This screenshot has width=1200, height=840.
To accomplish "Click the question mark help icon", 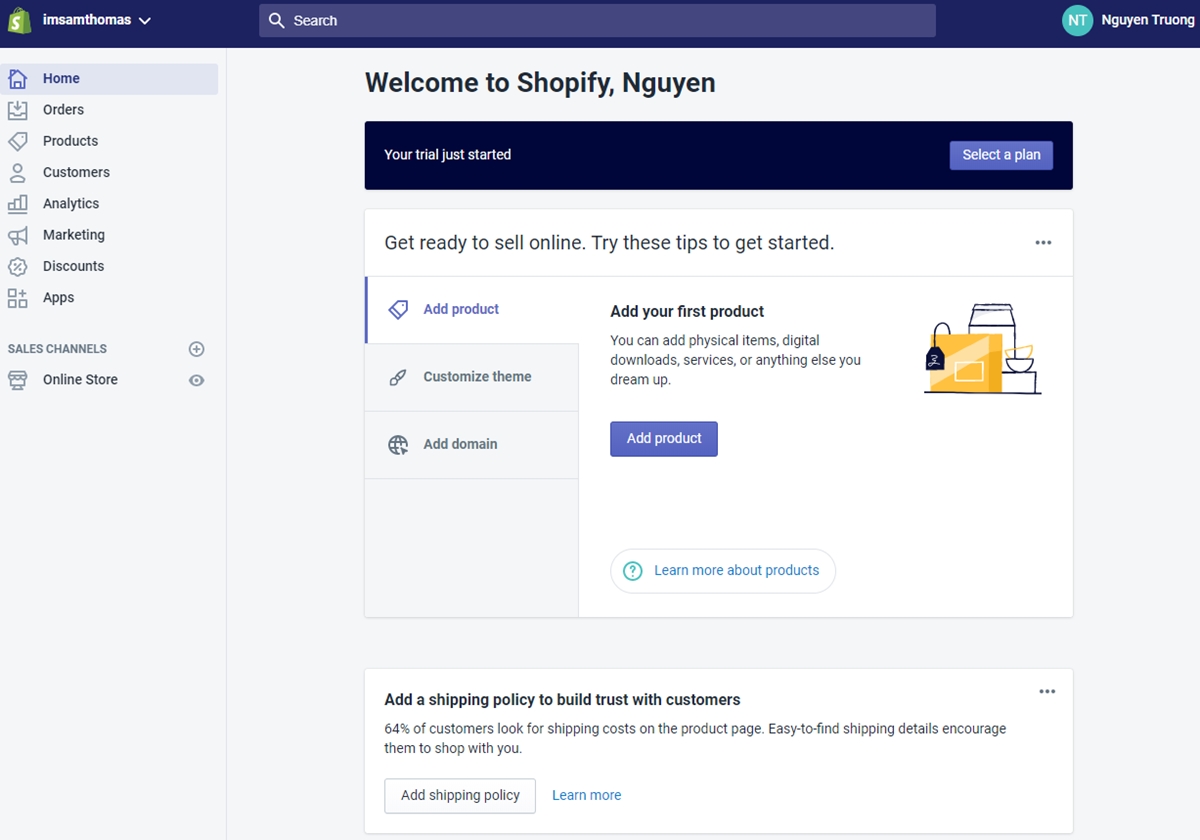I will click(x=632, y=571).
